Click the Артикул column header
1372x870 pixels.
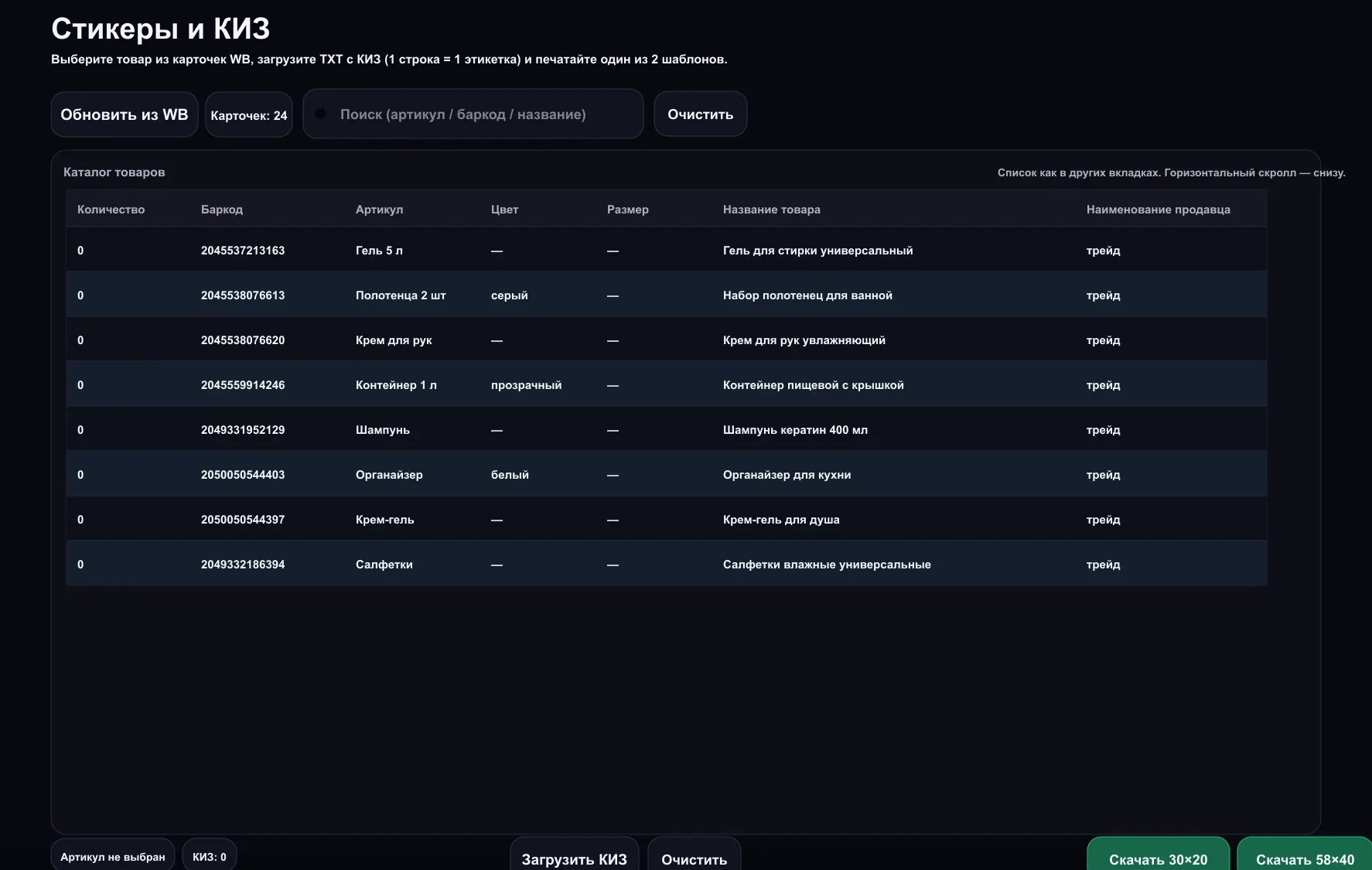click(x=379, y=210)
